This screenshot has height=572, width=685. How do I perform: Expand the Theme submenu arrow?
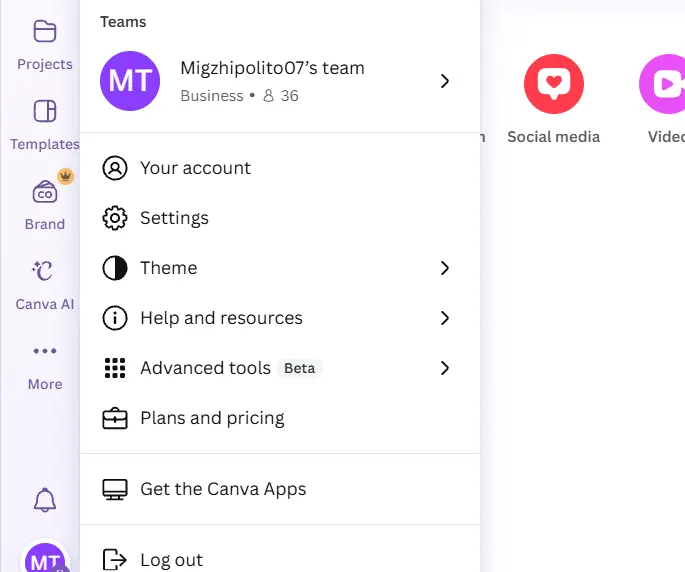point(445,268)
